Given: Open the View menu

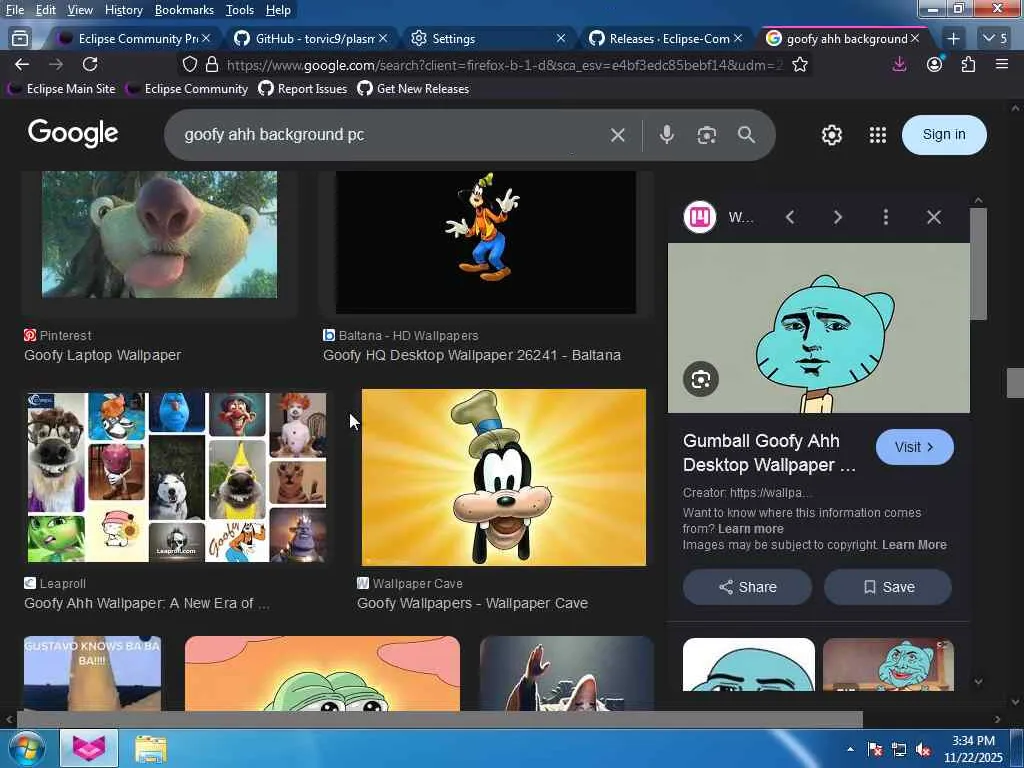Looking at the screenshot, I should 80,10.
